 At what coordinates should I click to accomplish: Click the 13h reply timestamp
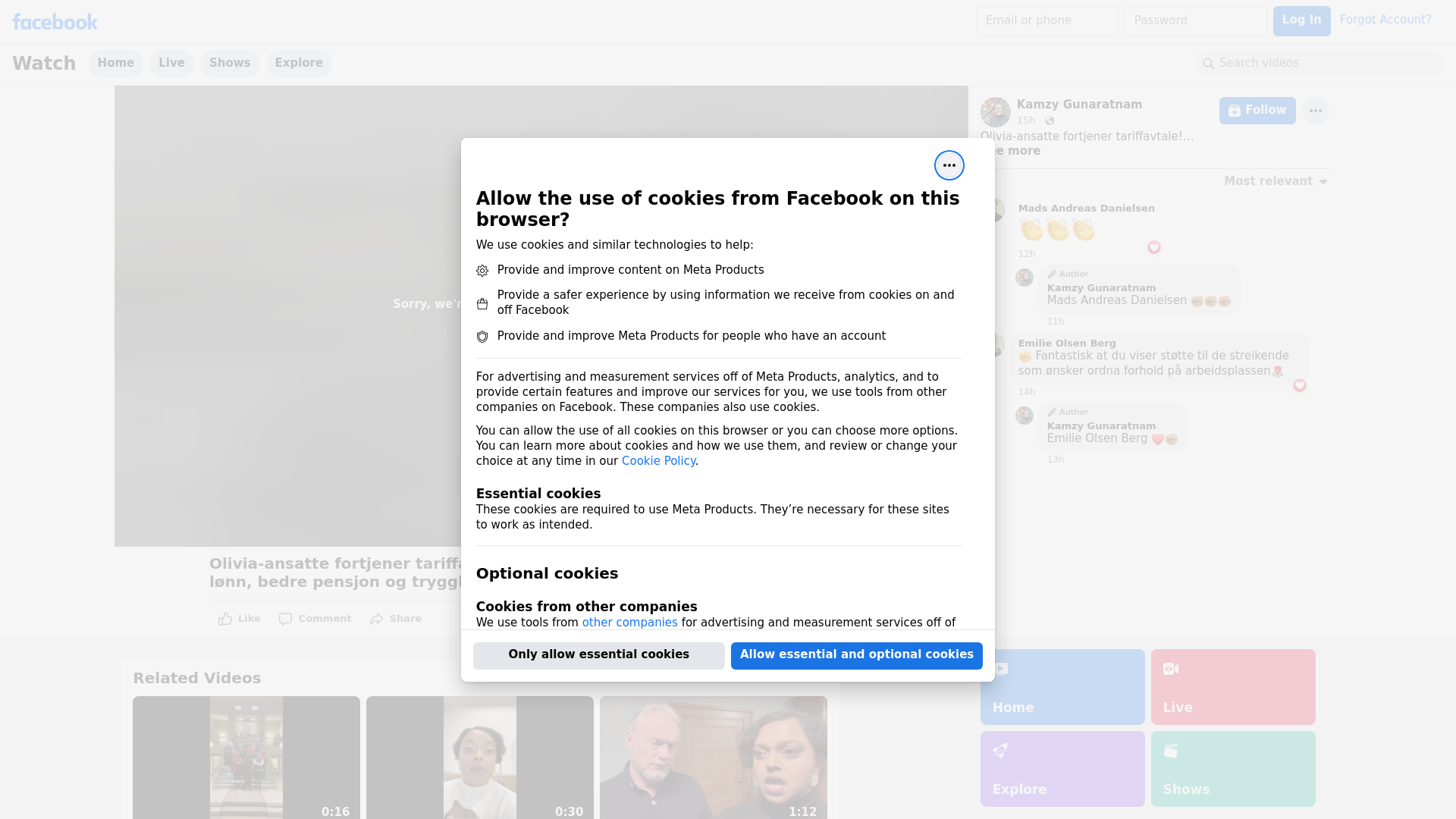1056,460
